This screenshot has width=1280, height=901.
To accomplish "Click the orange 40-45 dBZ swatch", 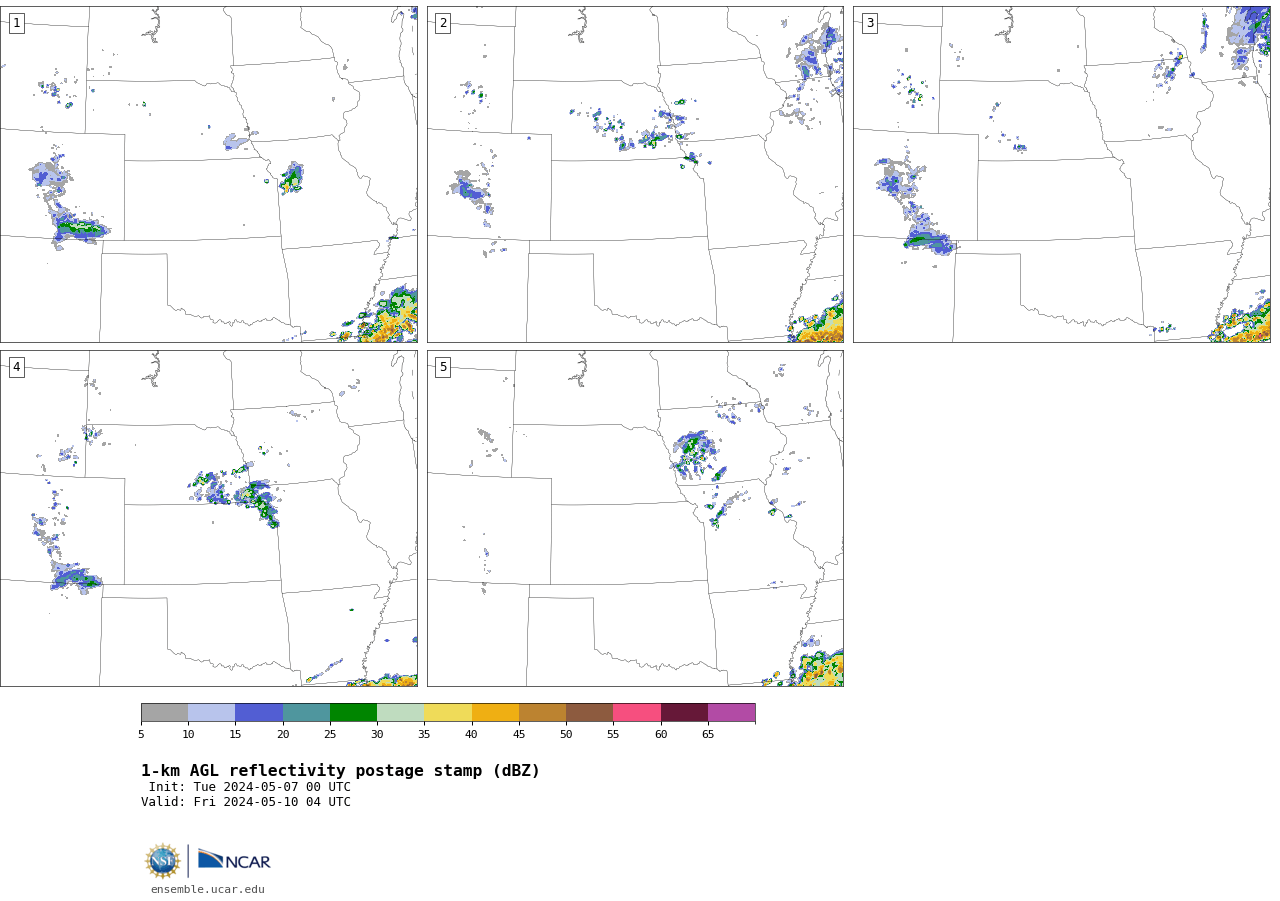I will 495,712.
